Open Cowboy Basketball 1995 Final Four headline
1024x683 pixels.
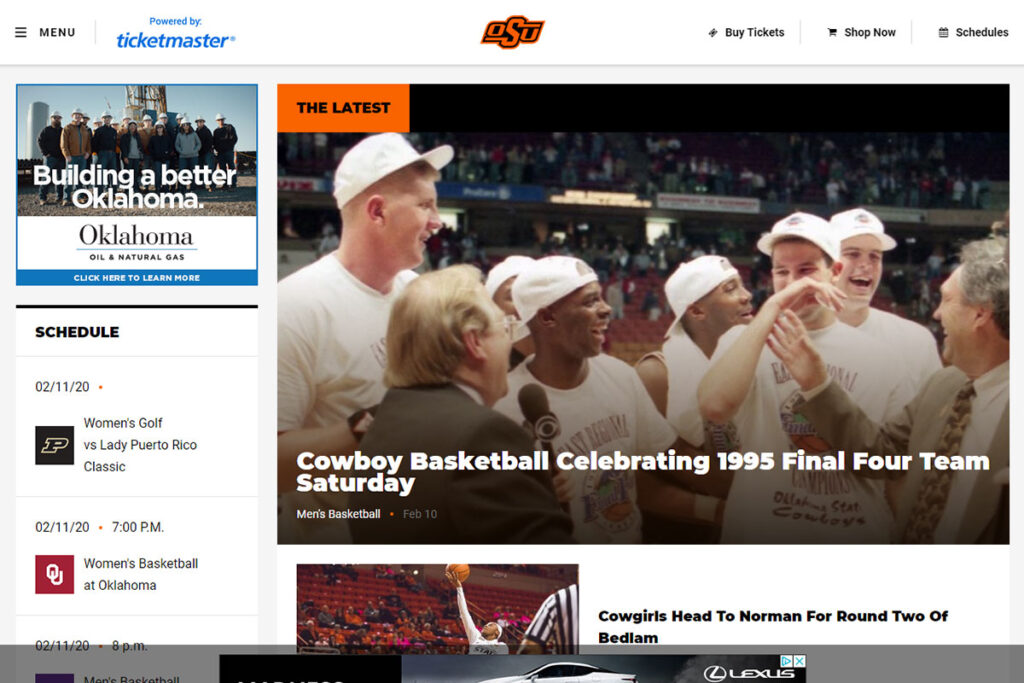643,471
